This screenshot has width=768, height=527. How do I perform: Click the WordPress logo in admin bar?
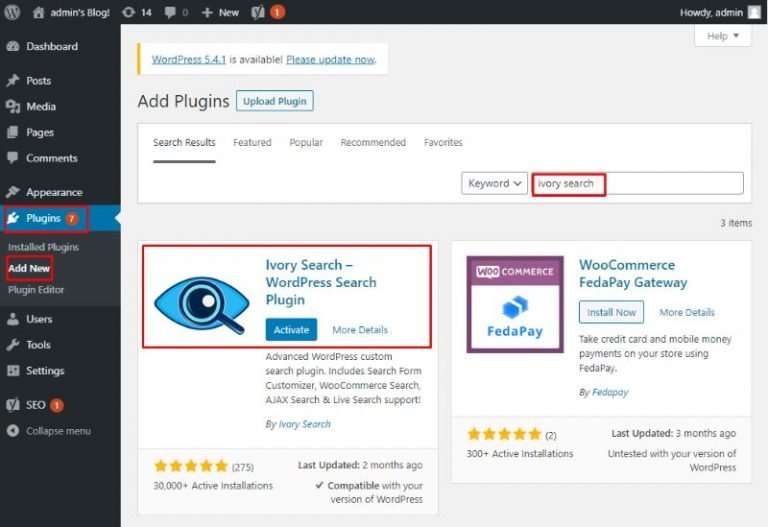tap(12, 12)
